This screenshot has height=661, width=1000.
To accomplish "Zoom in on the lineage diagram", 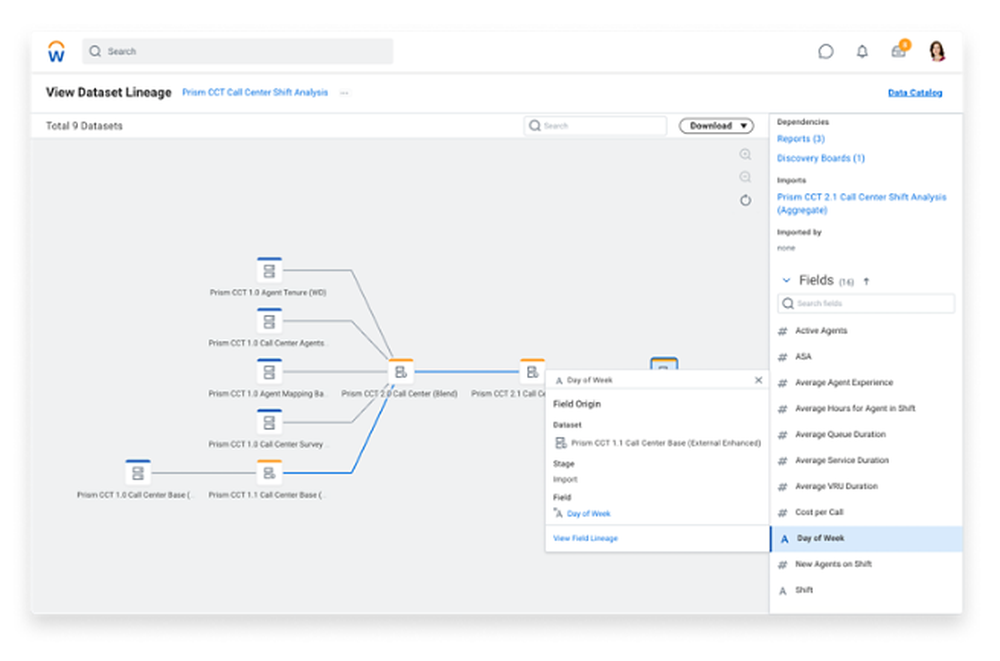I will (745, 155).
